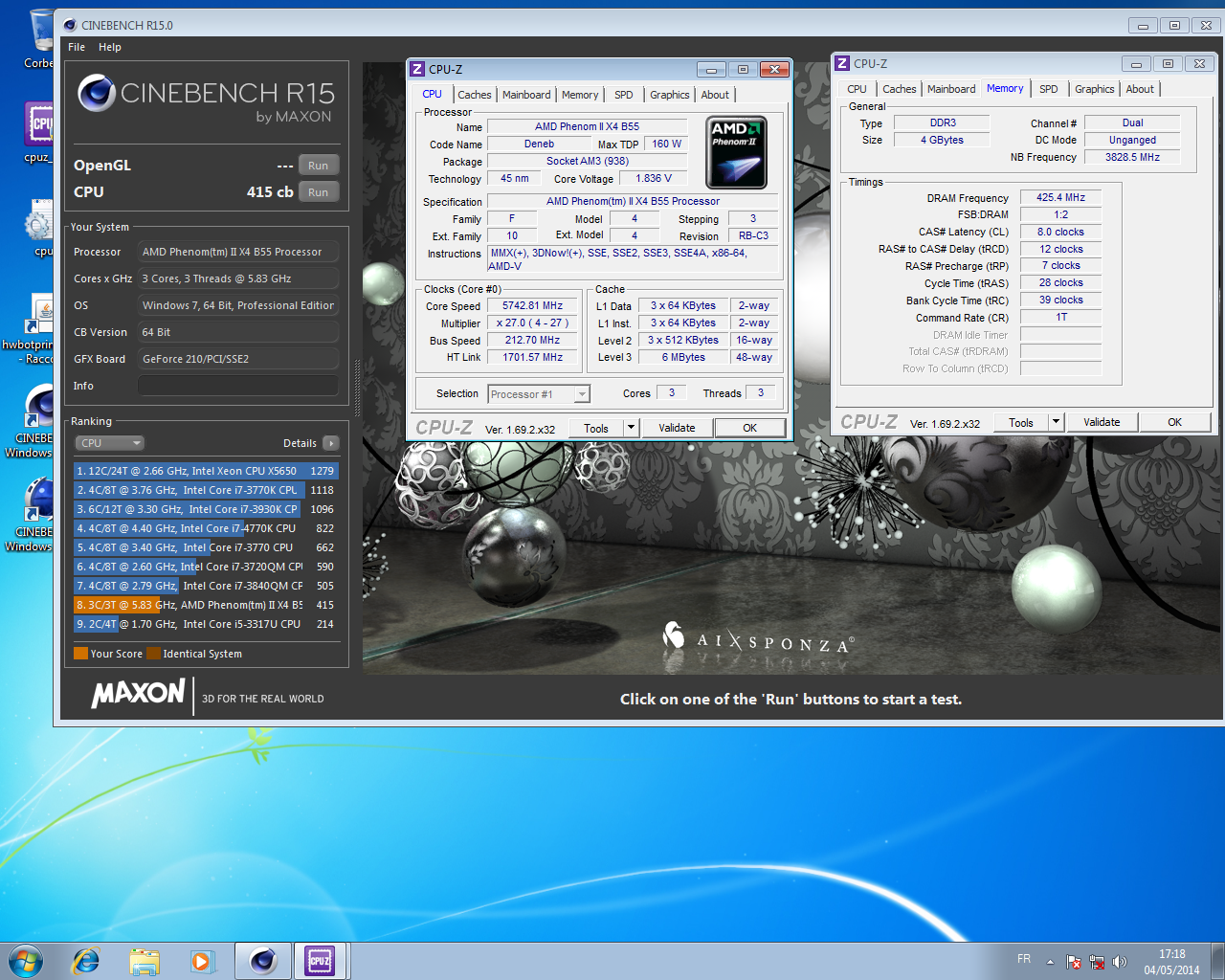The width and height of the screenshot is (1225, 980).
Task: Open the Windows Start menu orb
Action: pyautogui.click(x=26, y=960)
